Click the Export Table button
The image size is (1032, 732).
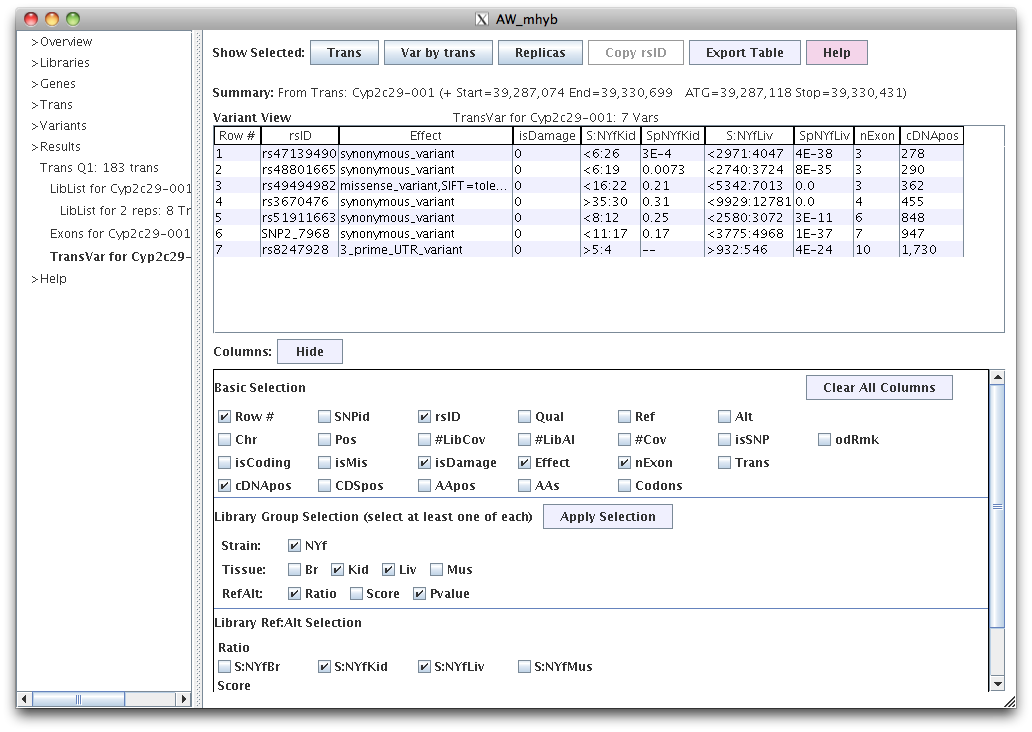[744, 53]
